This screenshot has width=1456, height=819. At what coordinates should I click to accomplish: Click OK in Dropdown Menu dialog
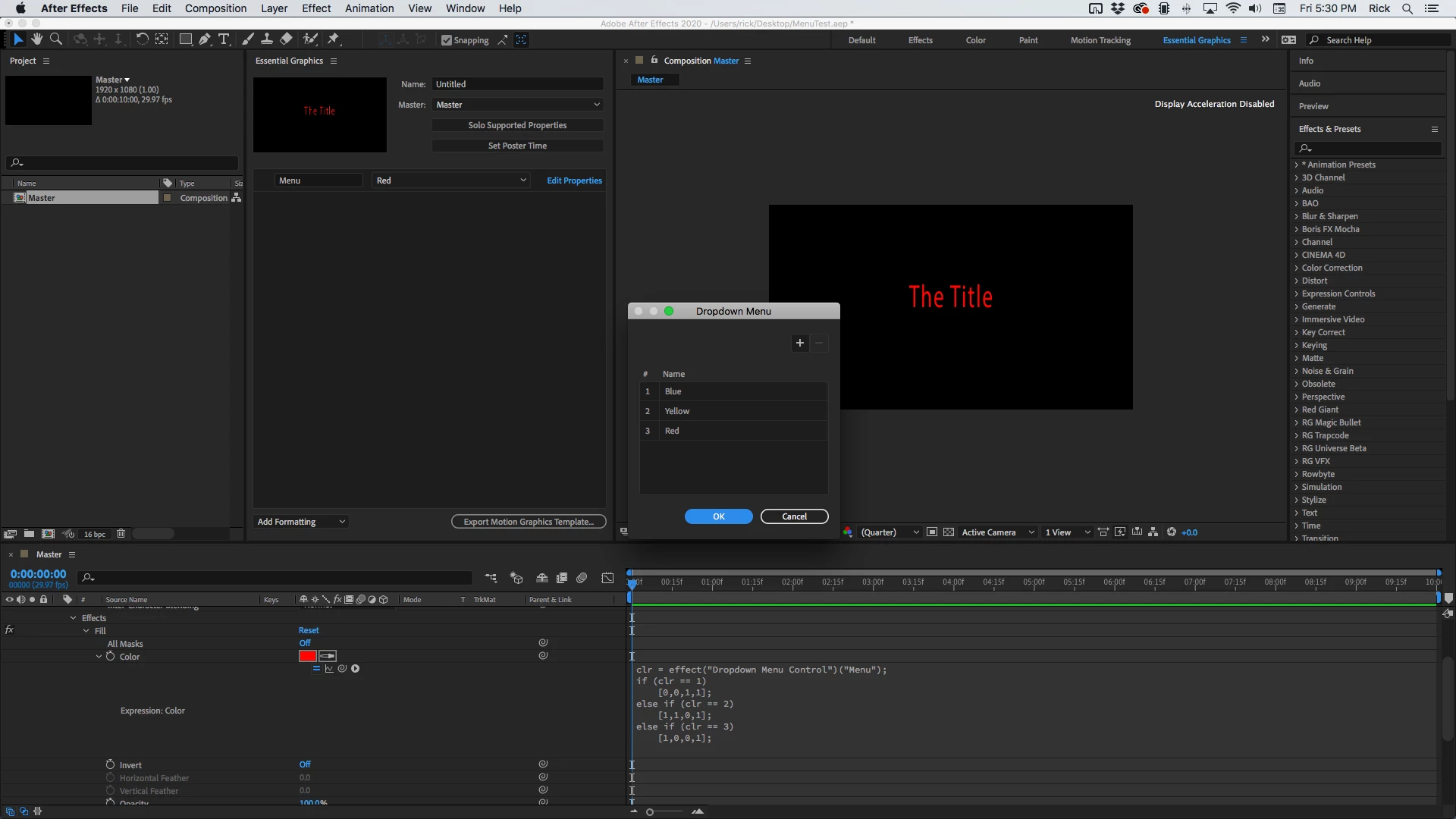[x=718, y=516]
